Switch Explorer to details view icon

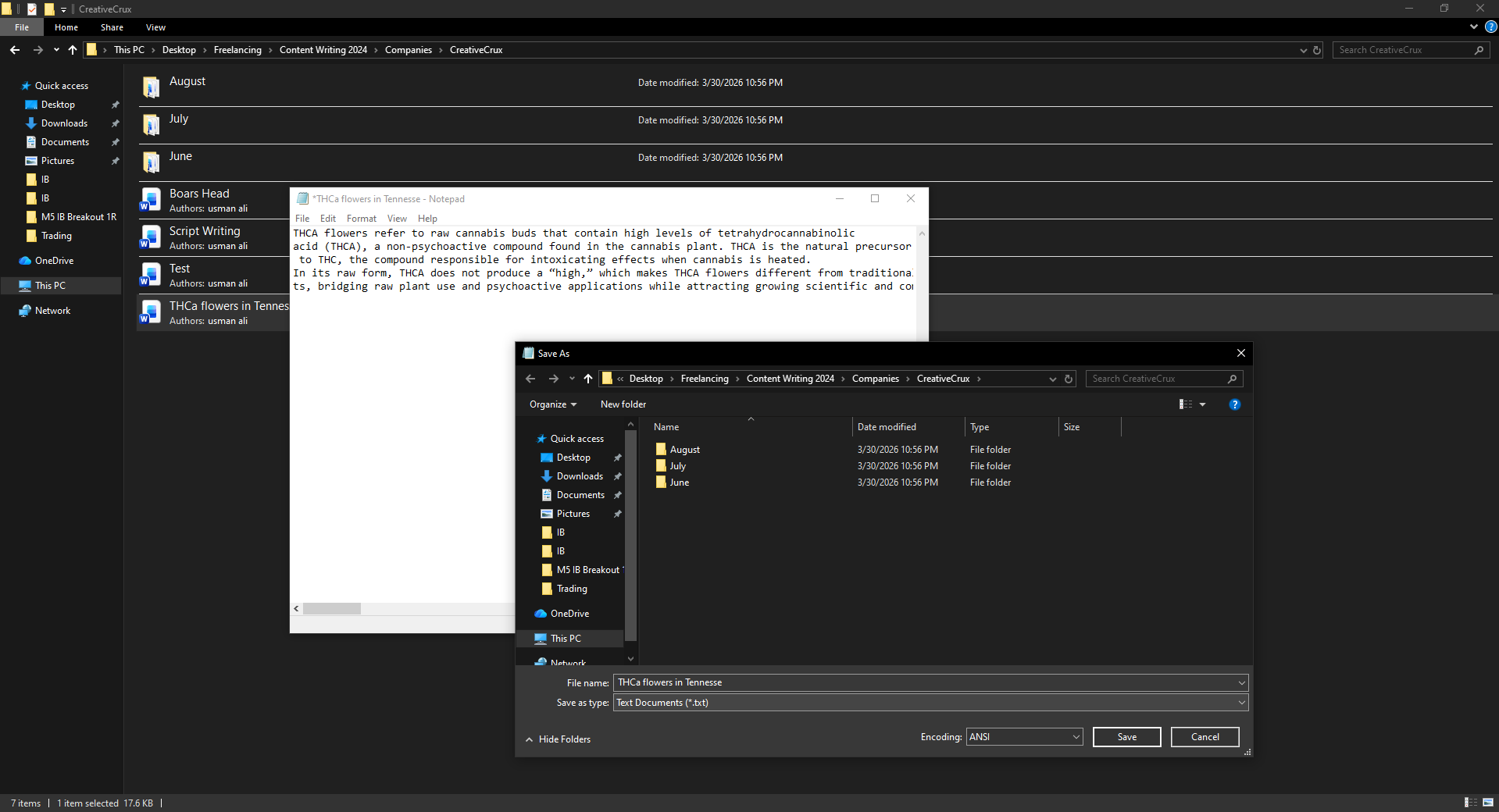1470,803
